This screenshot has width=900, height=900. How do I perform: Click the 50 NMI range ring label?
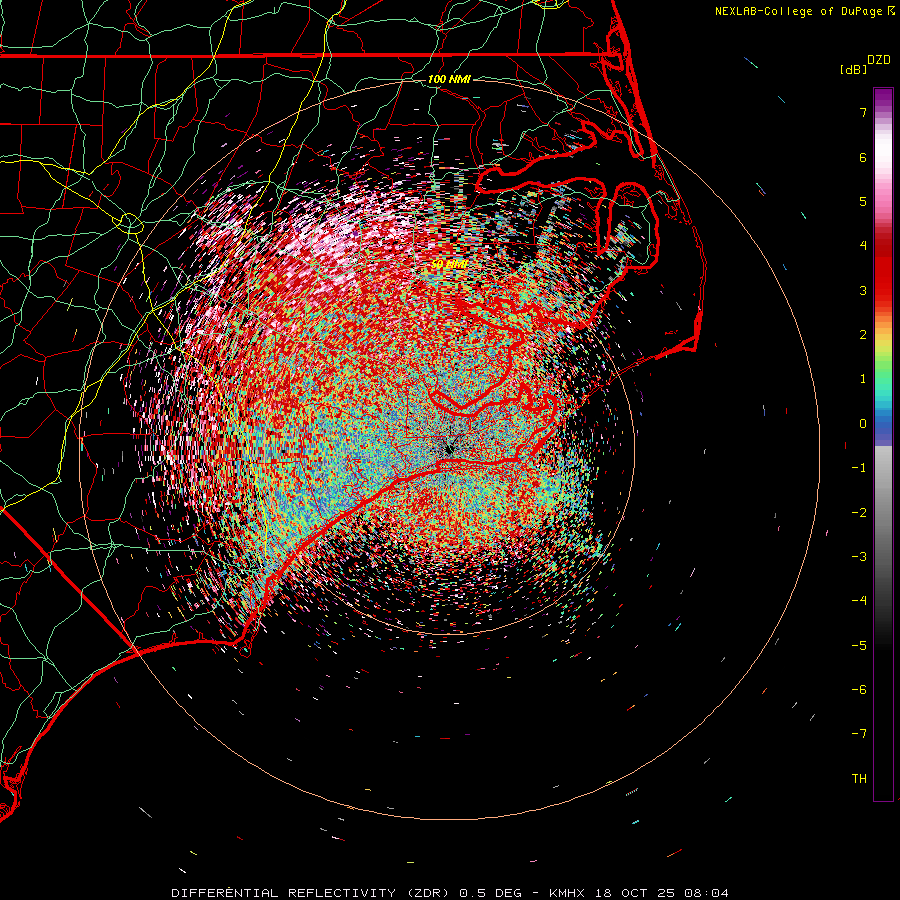pos(449,264)
